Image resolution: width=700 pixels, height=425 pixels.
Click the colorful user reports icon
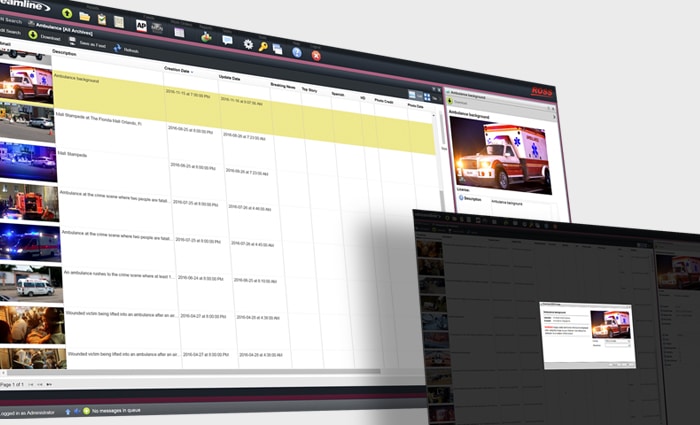tap(206, 37)
